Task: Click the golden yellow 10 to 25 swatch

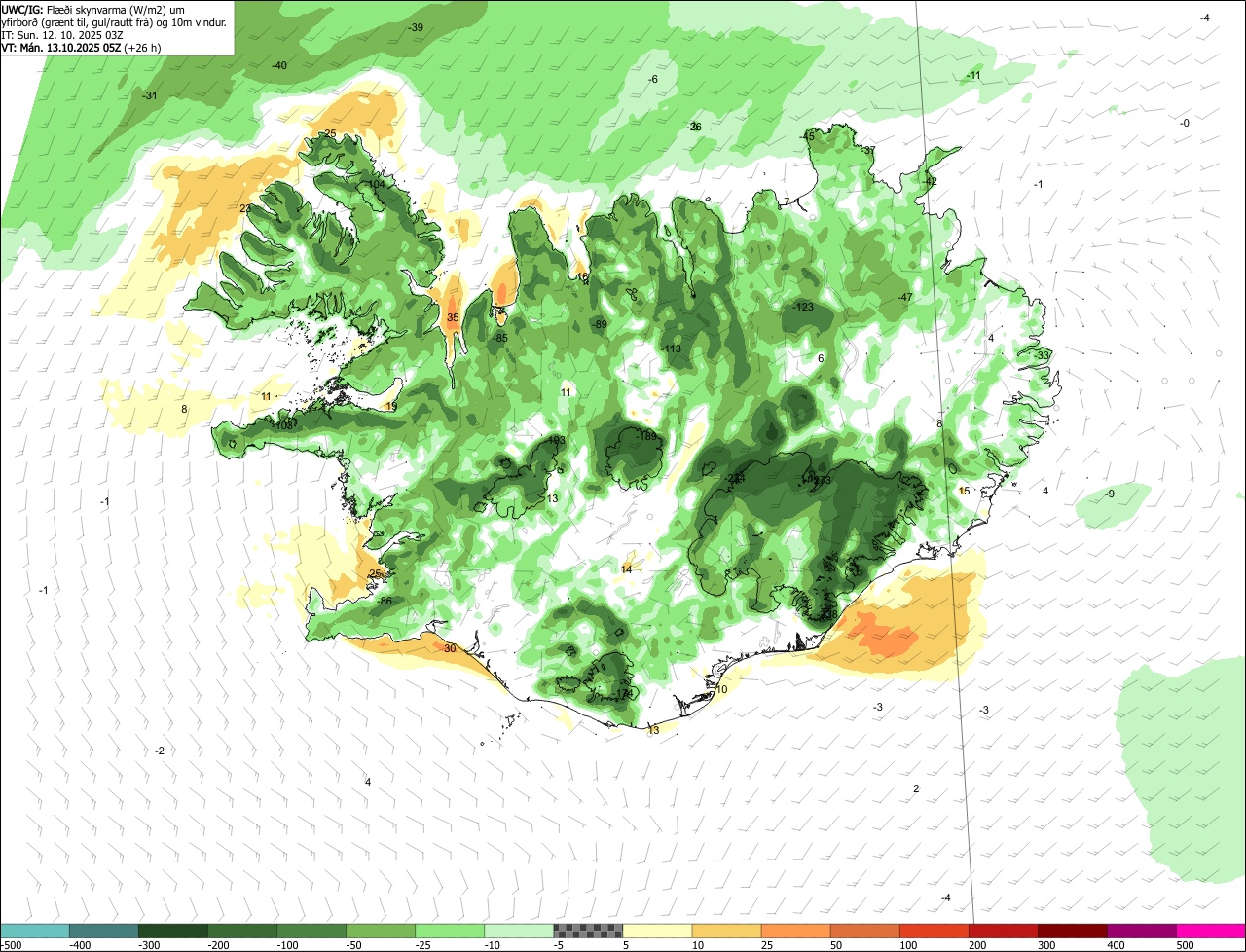Action: [726, 931]
